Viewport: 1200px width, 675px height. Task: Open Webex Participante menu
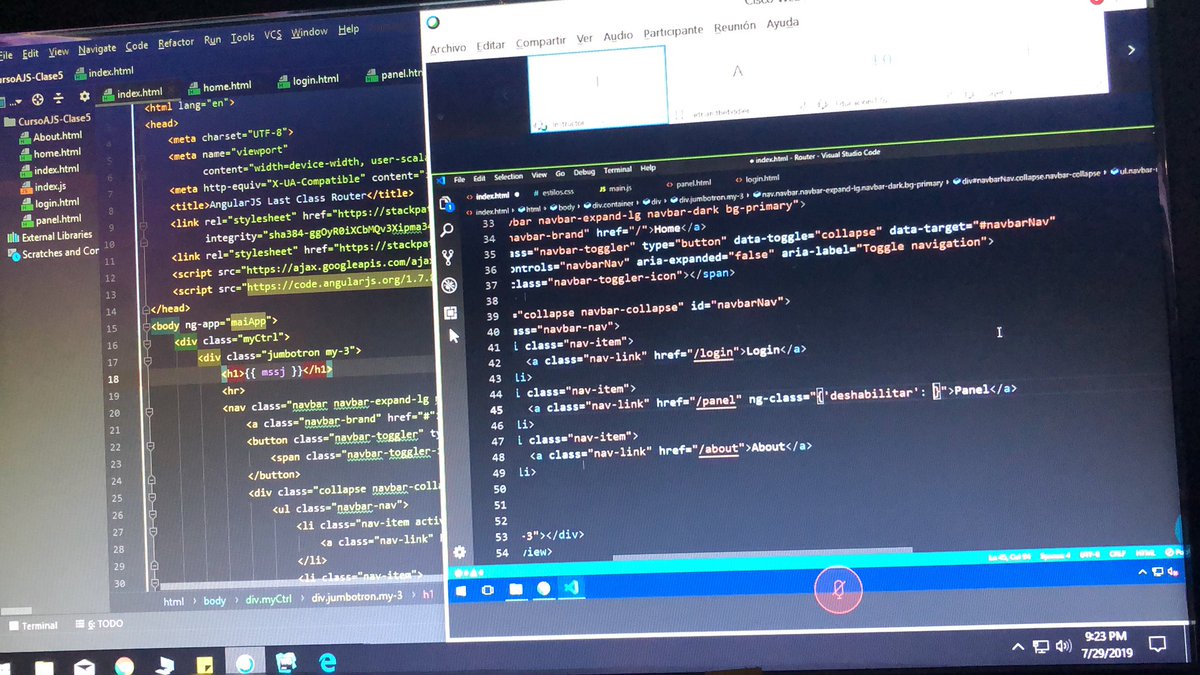tap(673, 31)
